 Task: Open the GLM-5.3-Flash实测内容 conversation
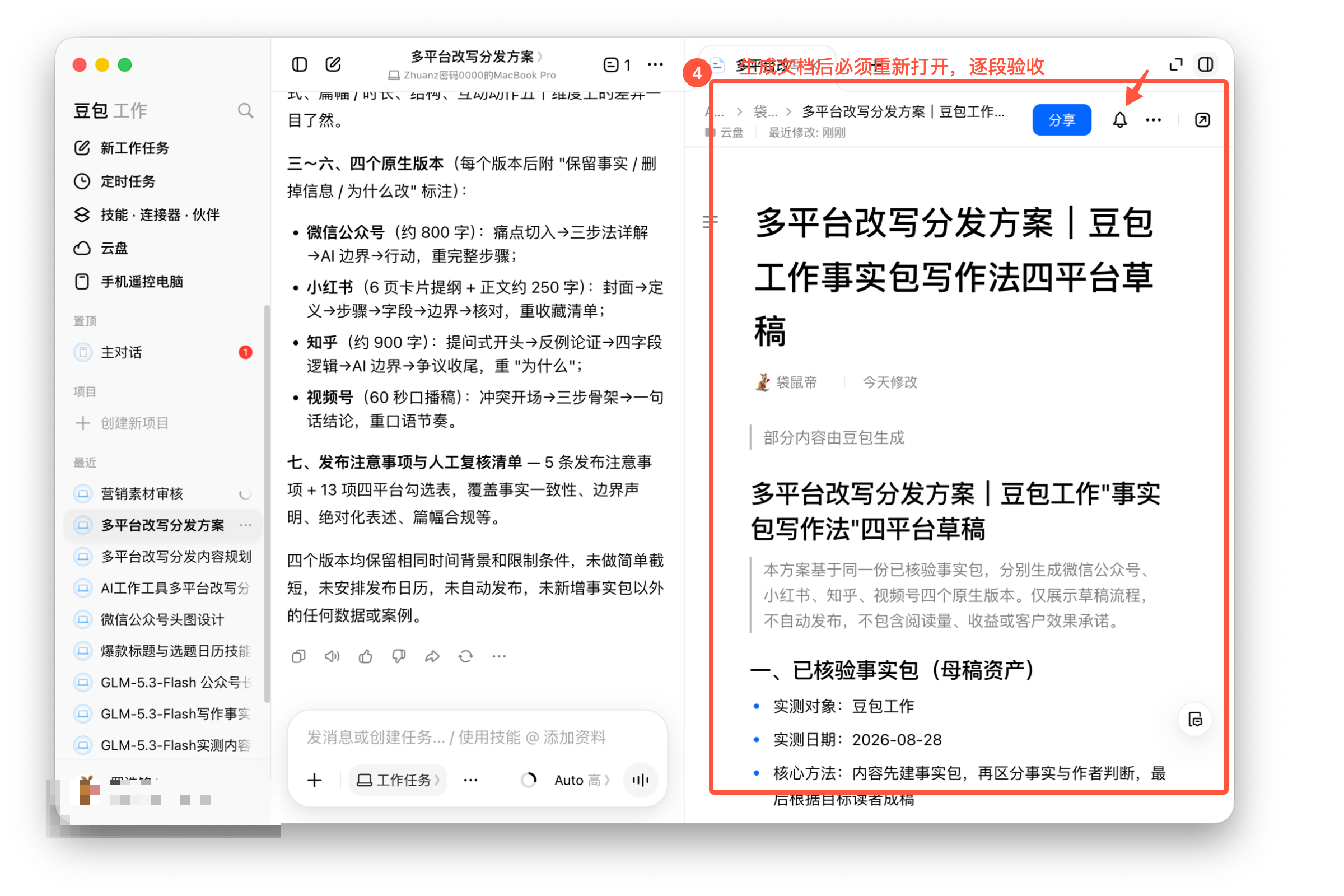(x=163, y=745)
